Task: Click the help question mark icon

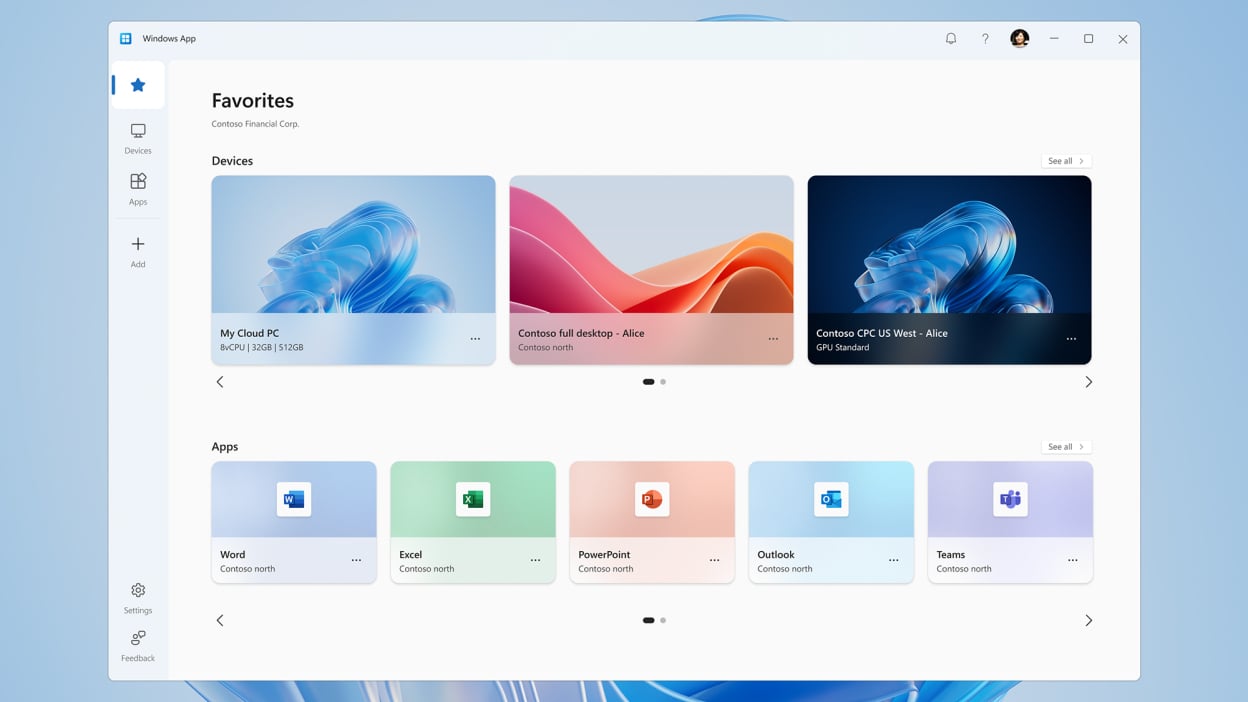Action: click(985, 39)
